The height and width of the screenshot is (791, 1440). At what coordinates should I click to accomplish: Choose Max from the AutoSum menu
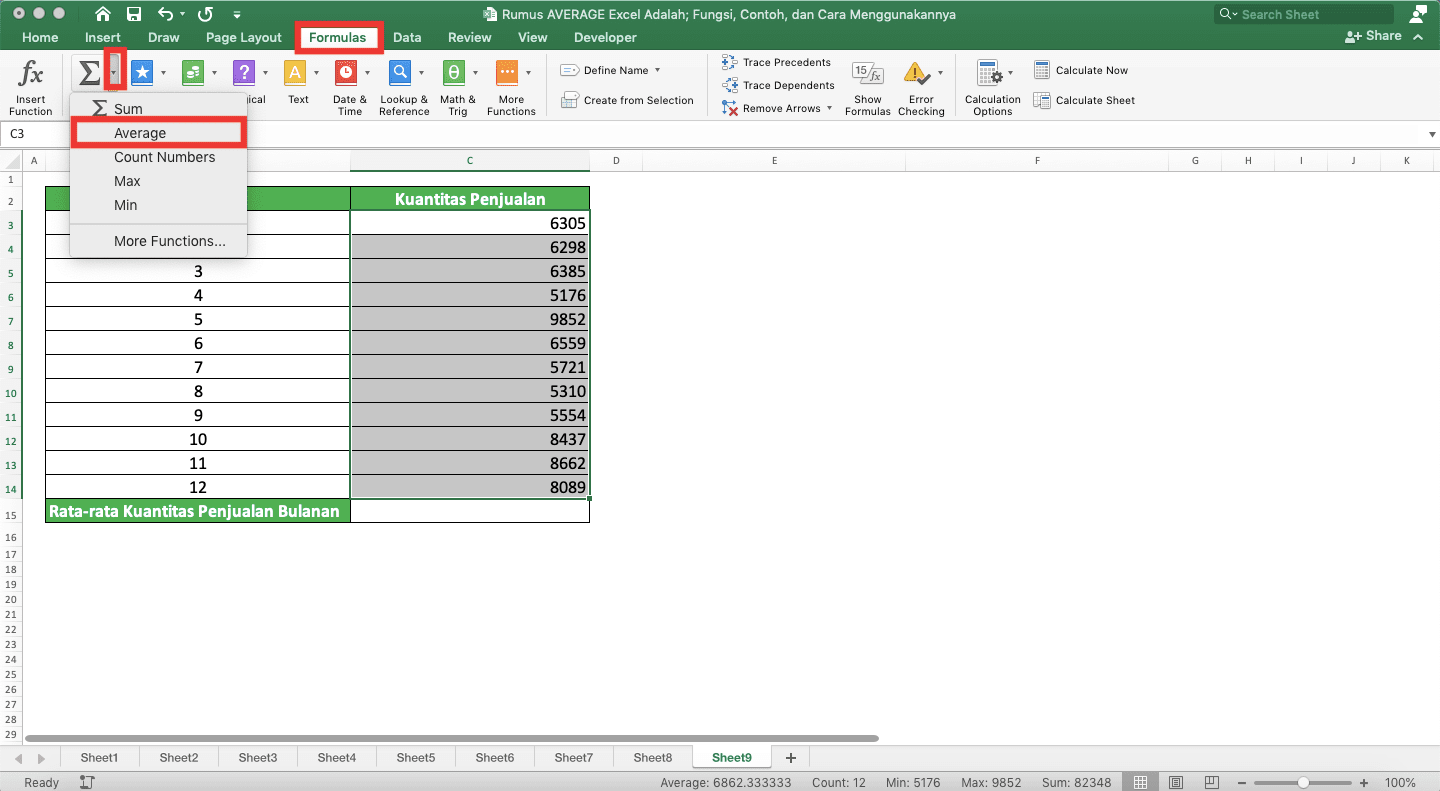pyautogui.click(x=158, y=181)
